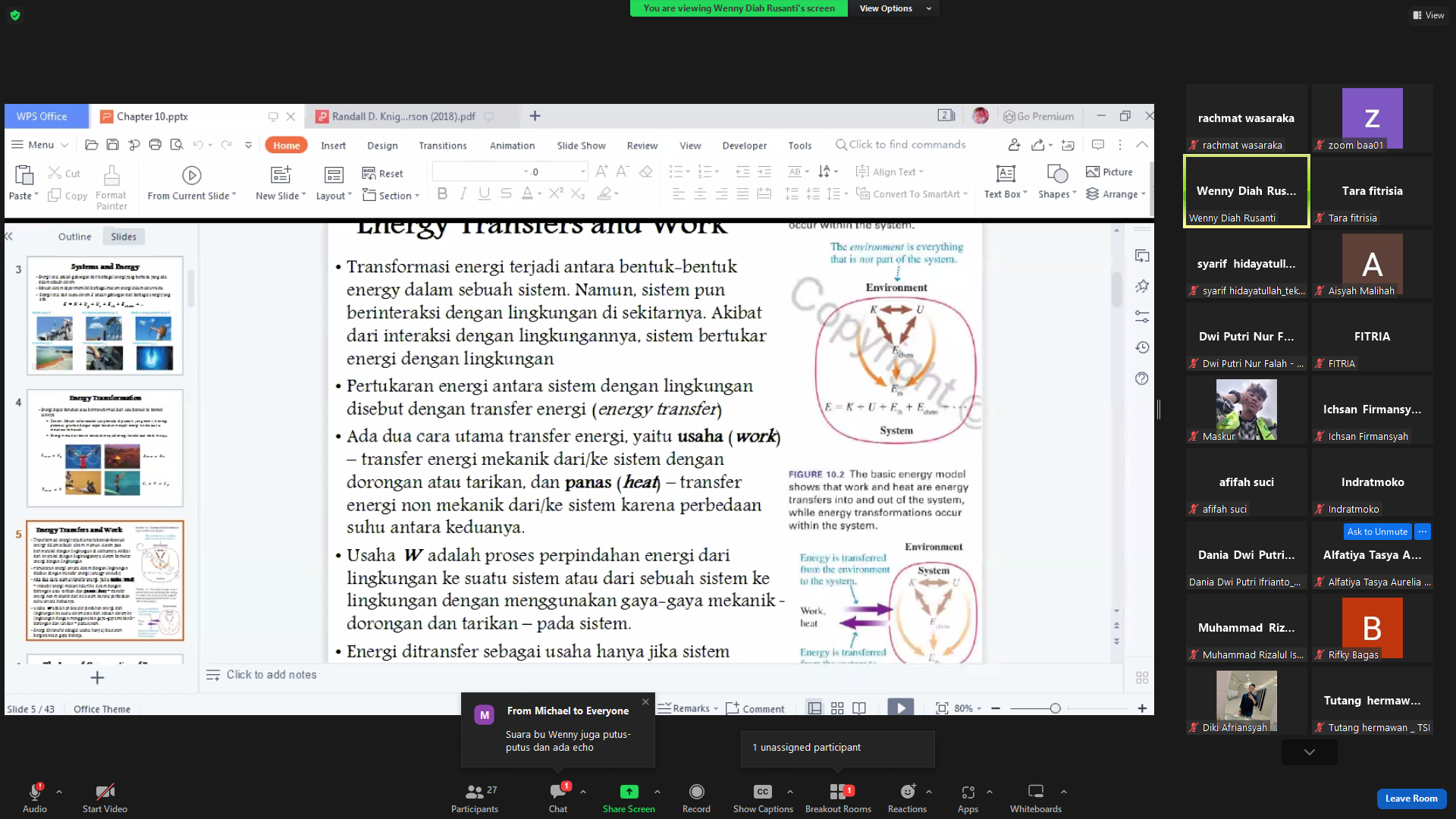Open the Breakout Rooms icon
The width and height of the screenshot is (1456, 819).
(x=838, y=792)
